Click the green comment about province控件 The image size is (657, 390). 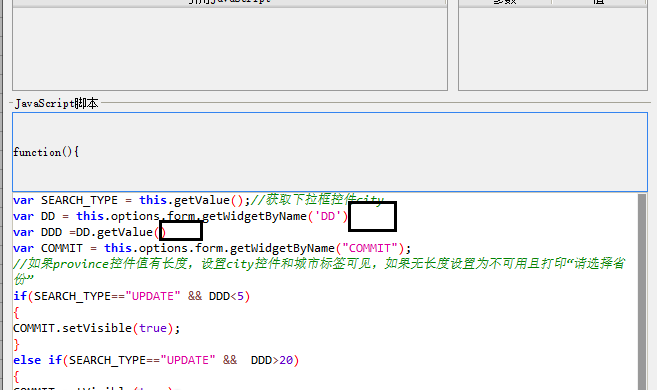pos(319,271)
